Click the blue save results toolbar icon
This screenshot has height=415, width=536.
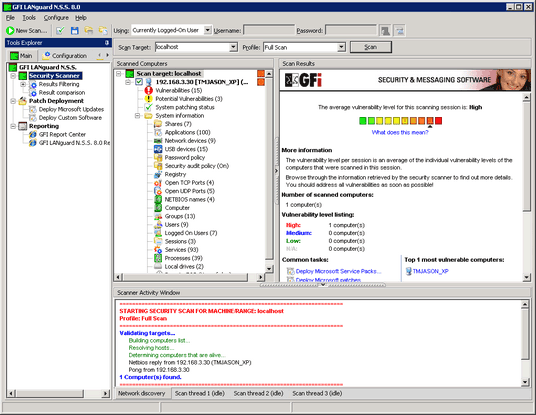tap(75, 30)
